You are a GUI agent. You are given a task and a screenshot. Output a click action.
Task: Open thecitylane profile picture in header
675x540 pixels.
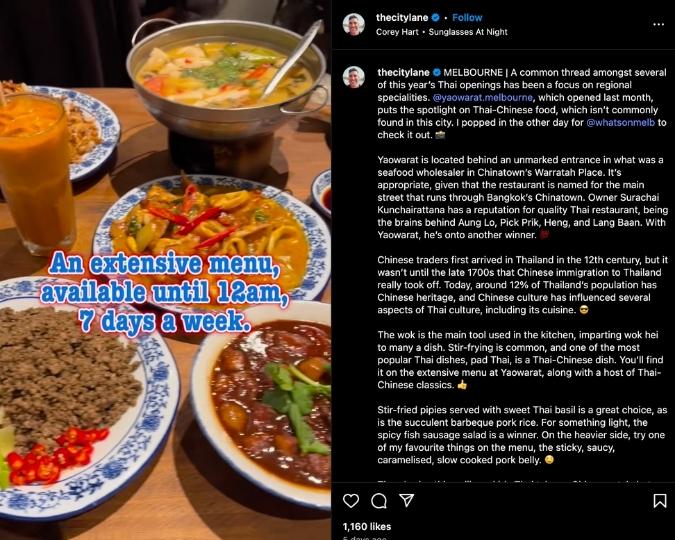pyautogui.click(x=354, y=24)
